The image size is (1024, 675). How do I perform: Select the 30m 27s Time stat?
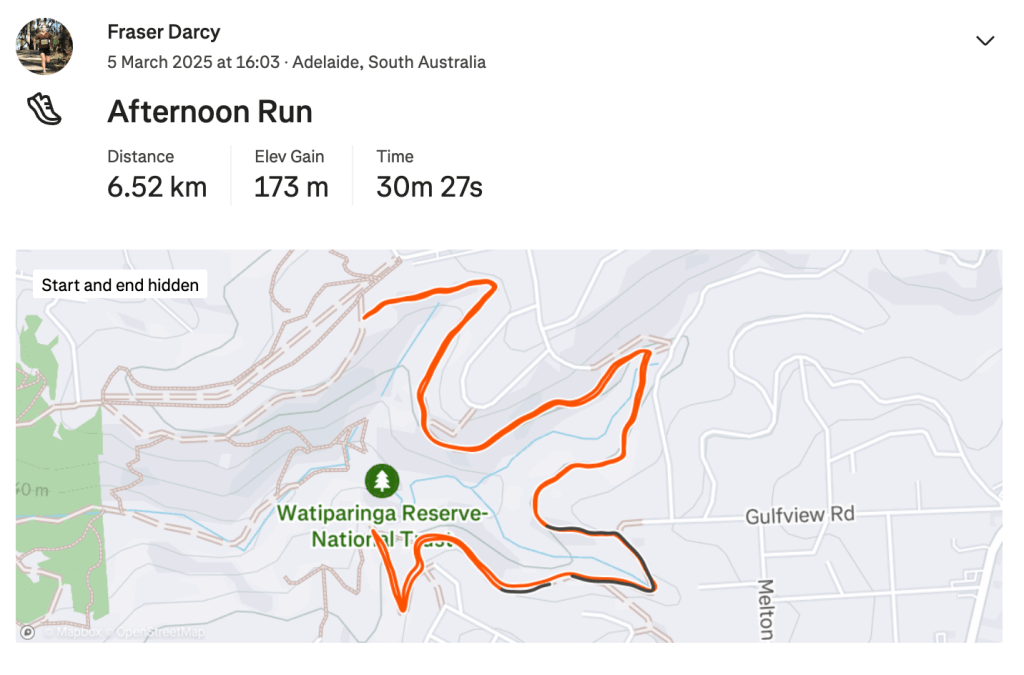(x=429, y=186)
